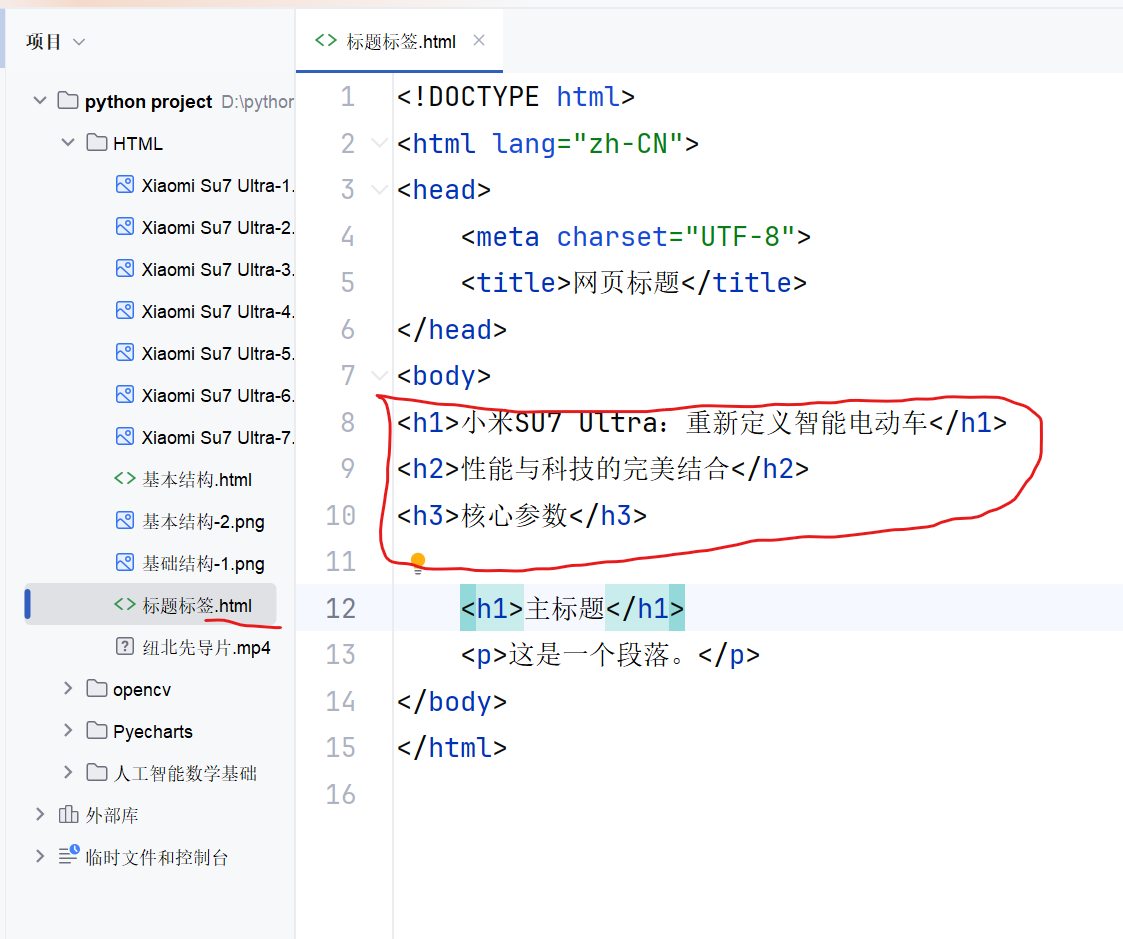Click the h2 line 性能与科技的完美结合
Screen dimensions: 1123x939
603,468
